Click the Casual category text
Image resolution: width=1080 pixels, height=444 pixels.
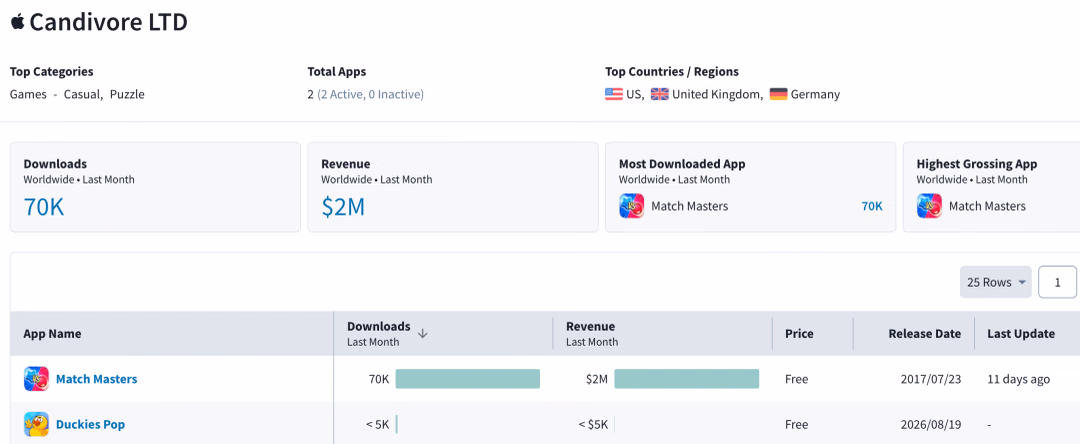[82, 94]
